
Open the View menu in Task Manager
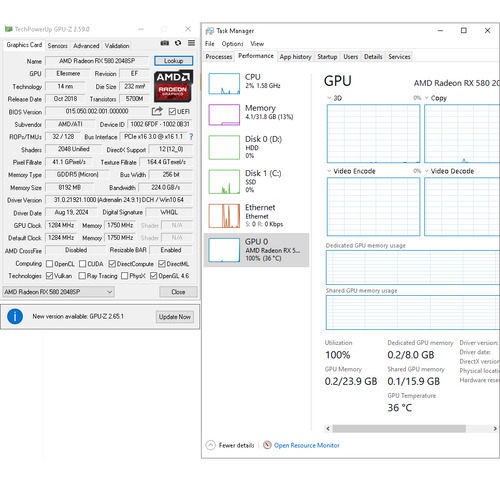257,44
